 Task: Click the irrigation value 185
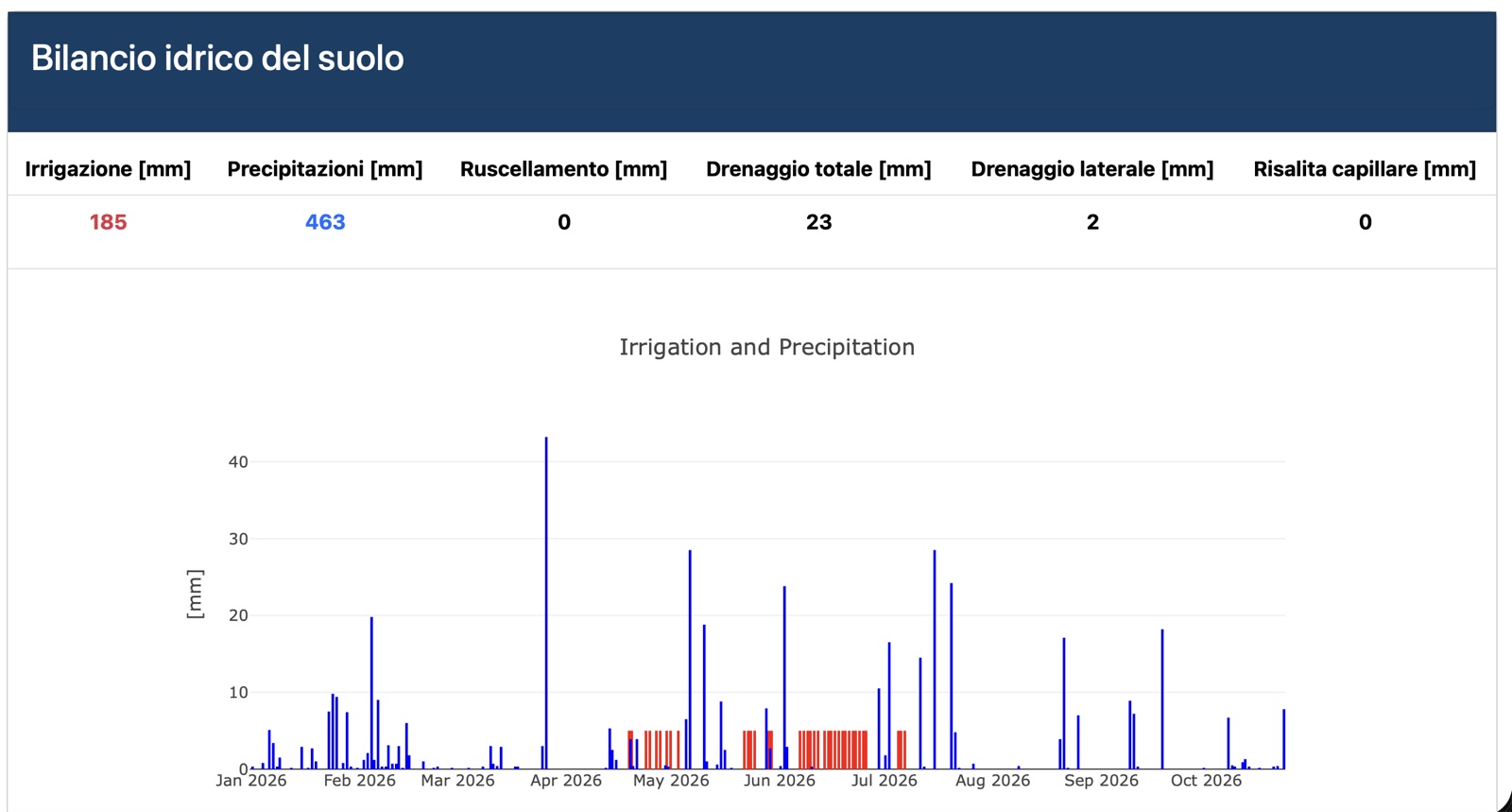pyautogui.click(x=108, y=222)
